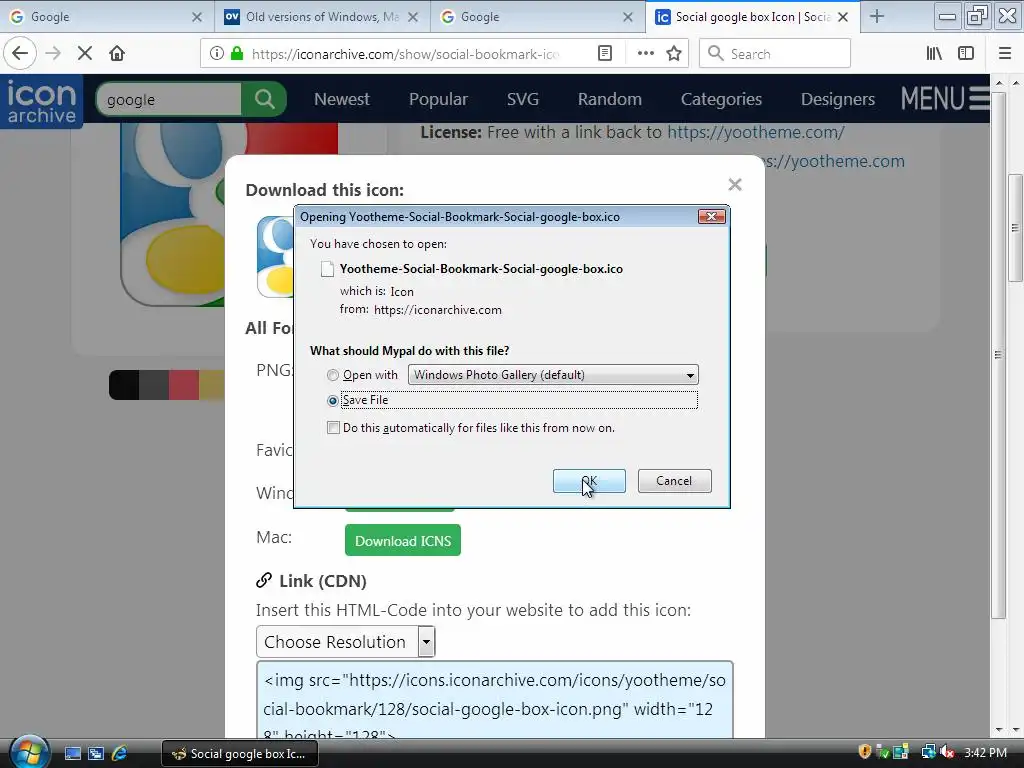Open the Library icon in toolbar

934,54
